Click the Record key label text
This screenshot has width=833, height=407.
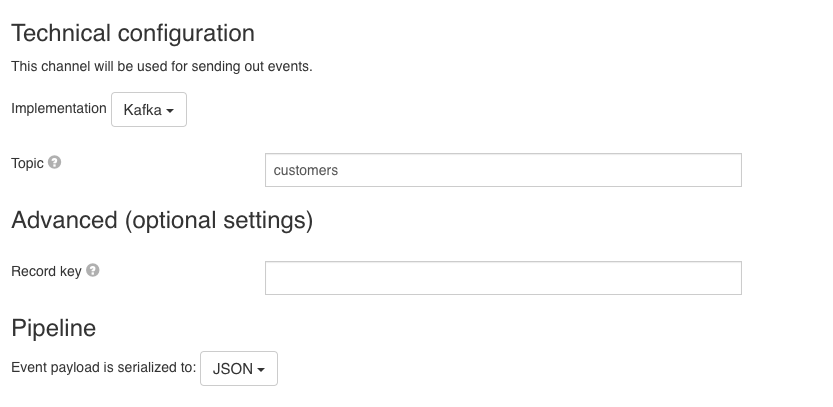pos(46,271)
